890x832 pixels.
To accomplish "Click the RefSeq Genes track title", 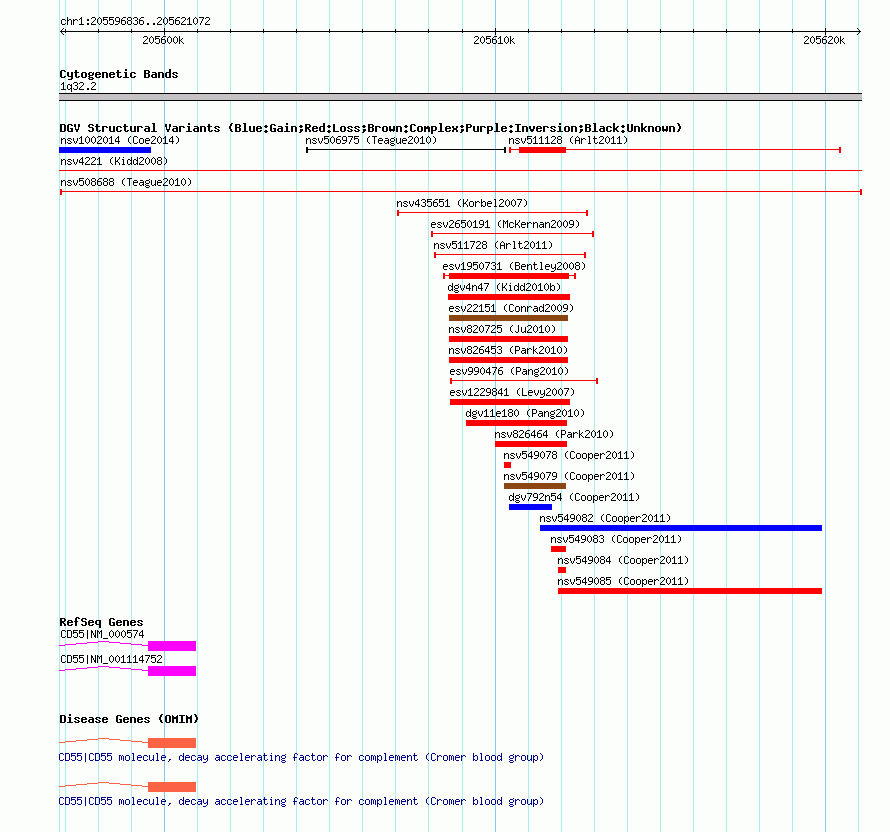I will pos(101,622).
